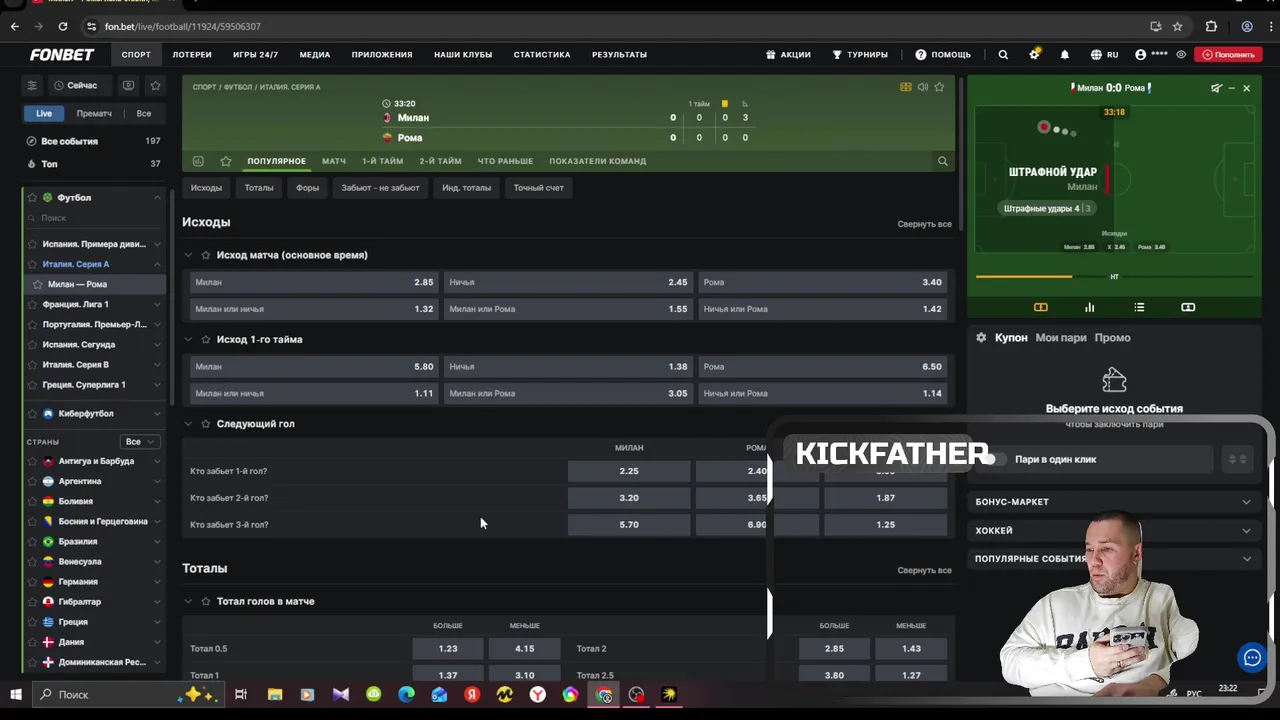Favorite Футбол with its sidebar star

click(32, 198)
